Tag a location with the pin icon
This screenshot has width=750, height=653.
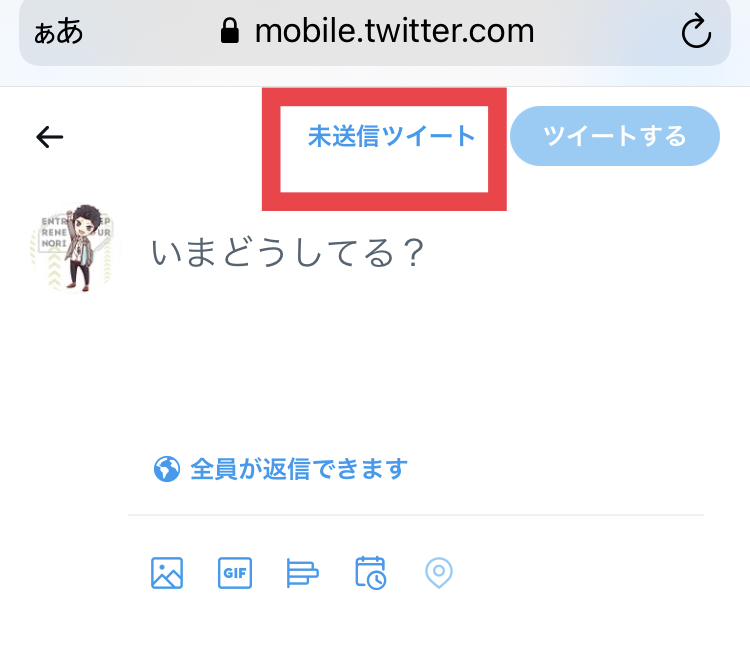(439, 573)
